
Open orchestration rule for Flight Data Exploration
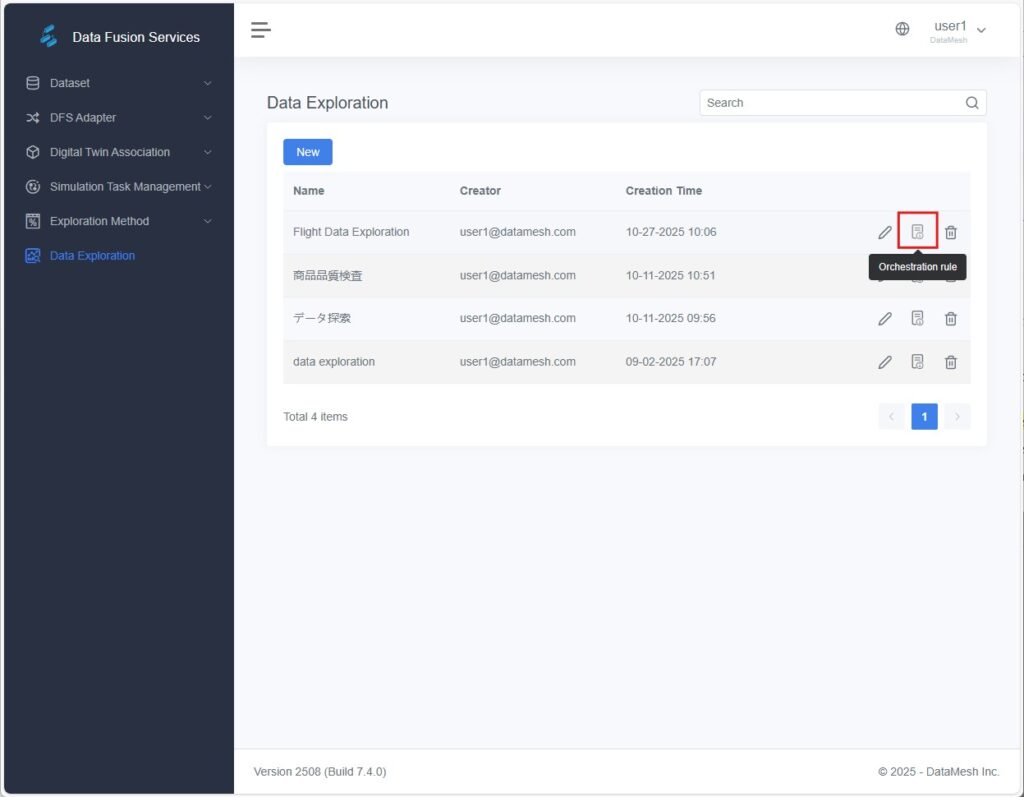(917, 232)
